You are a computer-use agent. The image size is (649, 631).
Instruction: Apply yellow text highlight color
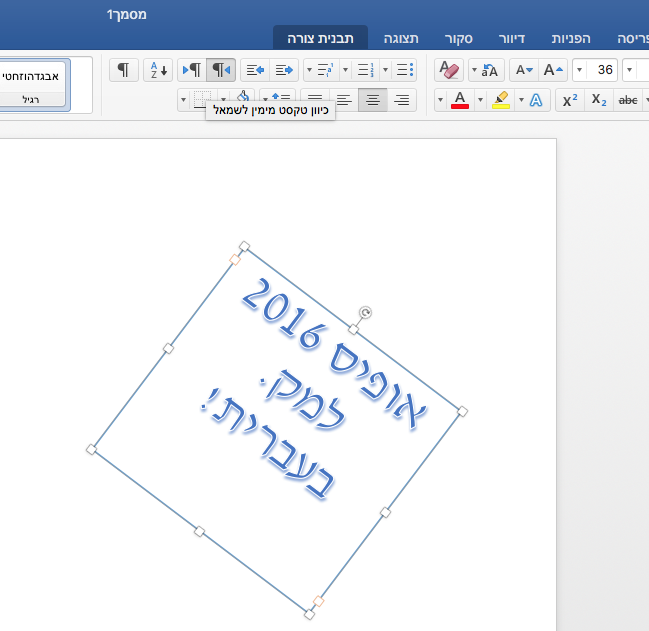(x=500, y=100)
